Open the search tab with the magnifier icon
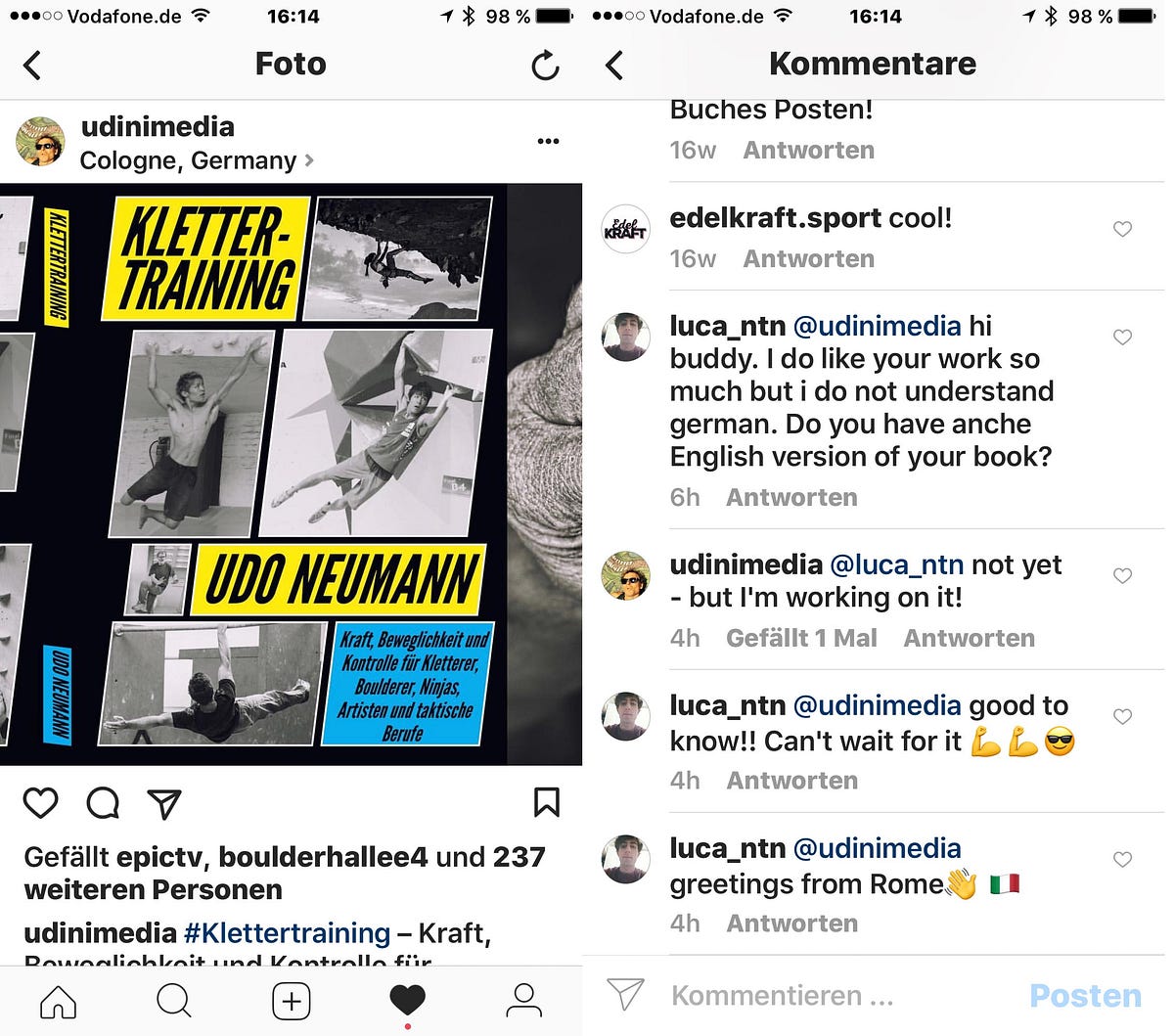The image size is (1174, 1036). click(174, 1001)
